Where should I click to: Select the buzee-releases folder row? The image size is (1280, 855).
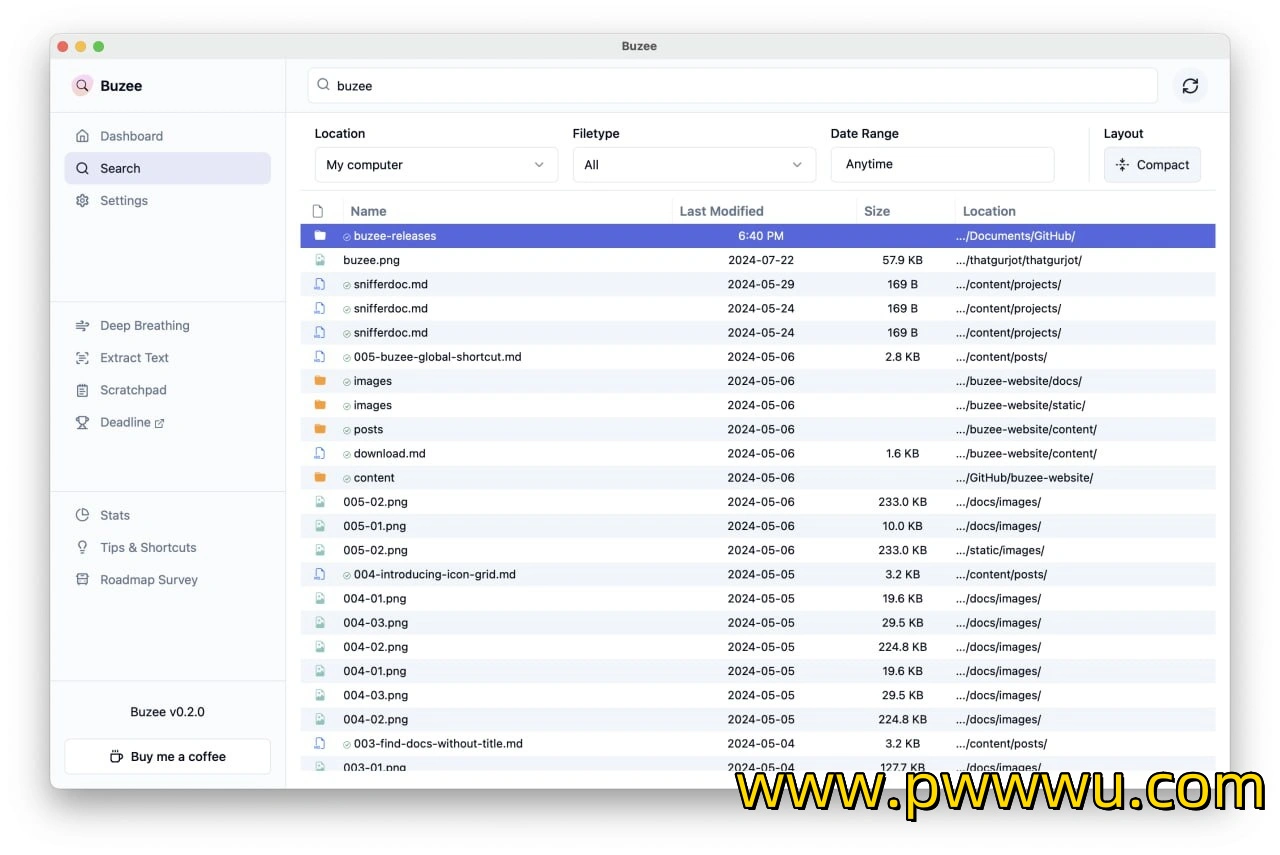pyautogui.click(x=758, y=236)
